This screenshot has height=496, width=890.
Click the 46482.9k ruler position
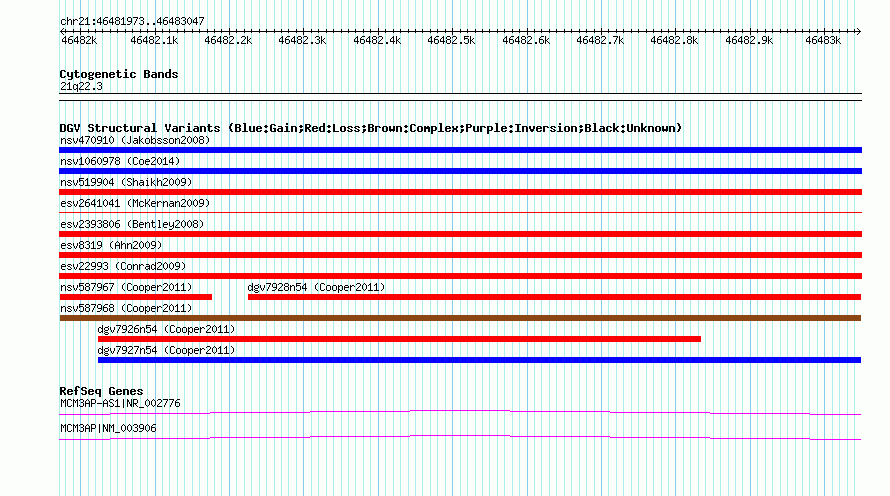pos(749,40)
